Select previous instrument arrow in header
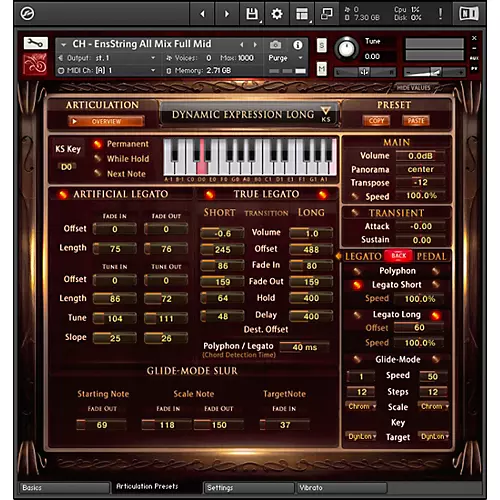 click(x=242, y=44)
